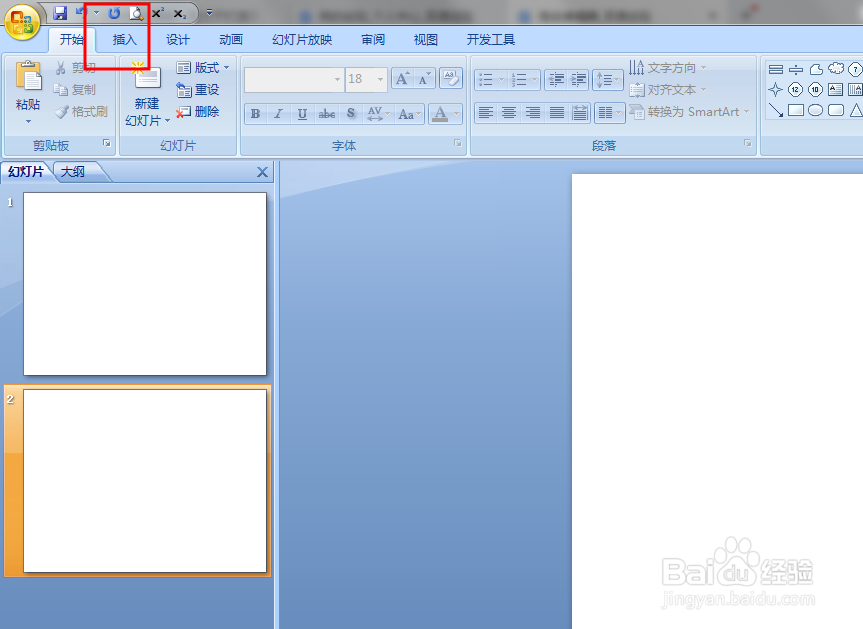
Task: Click the 删除 delete slide button
Action: click(x=198, y=112)
